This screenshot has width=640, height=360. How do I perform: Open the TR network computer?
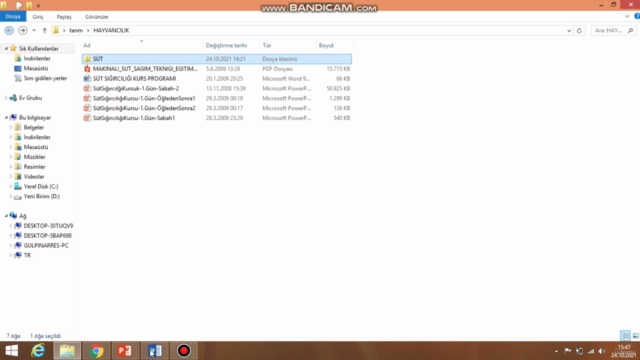(27, 255)
